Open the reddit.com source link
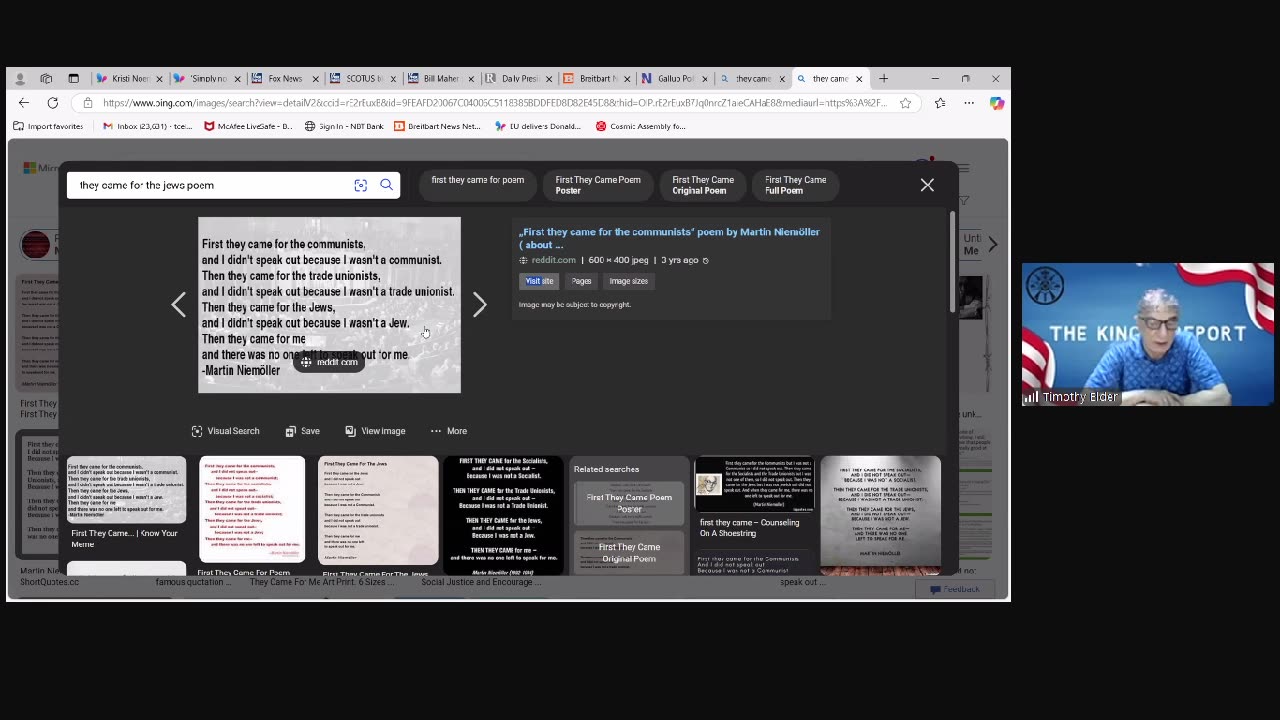Image resolution: width=1280 pixels, height=720 pixels. click(553, 260)
